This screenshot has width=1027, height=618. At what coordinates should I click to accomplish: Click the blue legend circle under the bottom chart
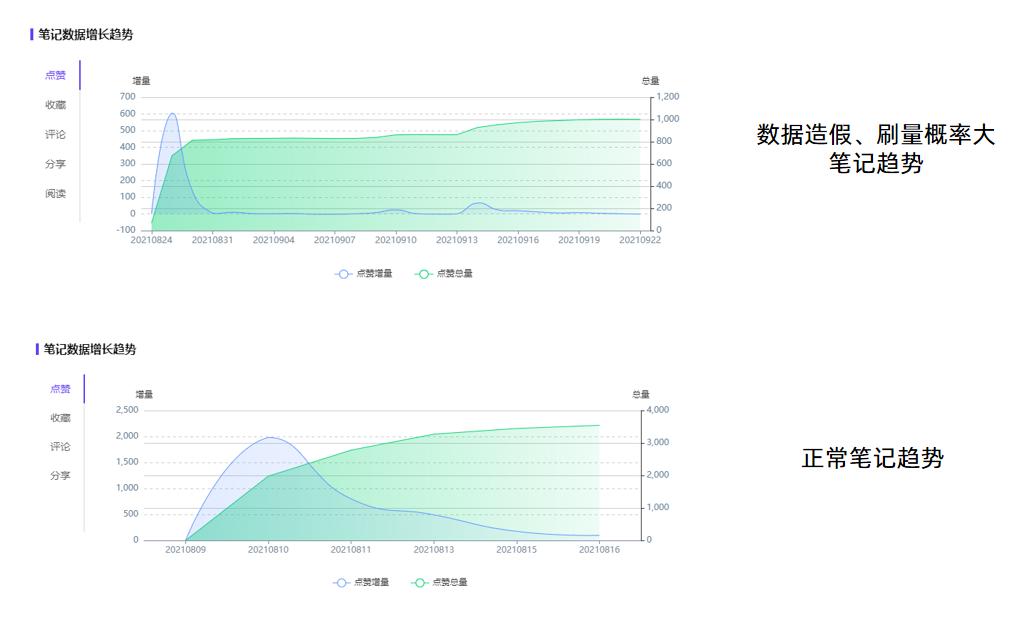pyautogui.click(x=340, y=582)
